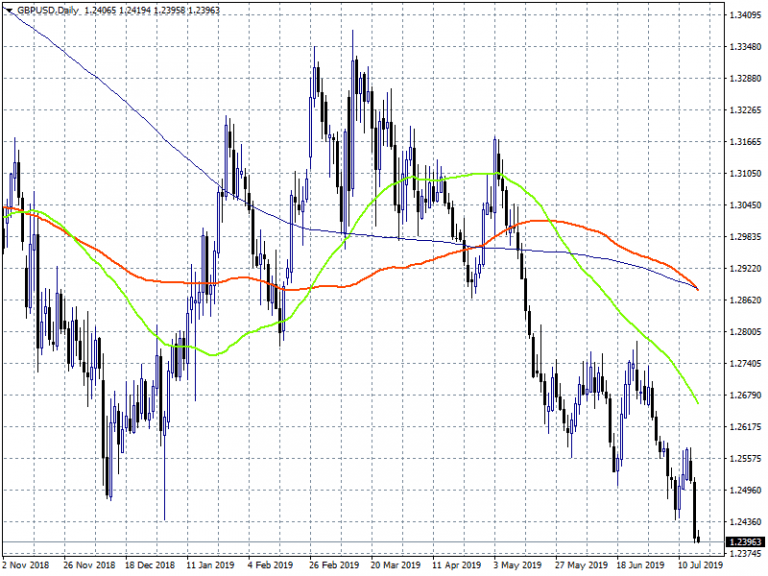Click the 26 Feb 2019 date label
The width and height of the screenshot is (768, 576).
point(334,564)
